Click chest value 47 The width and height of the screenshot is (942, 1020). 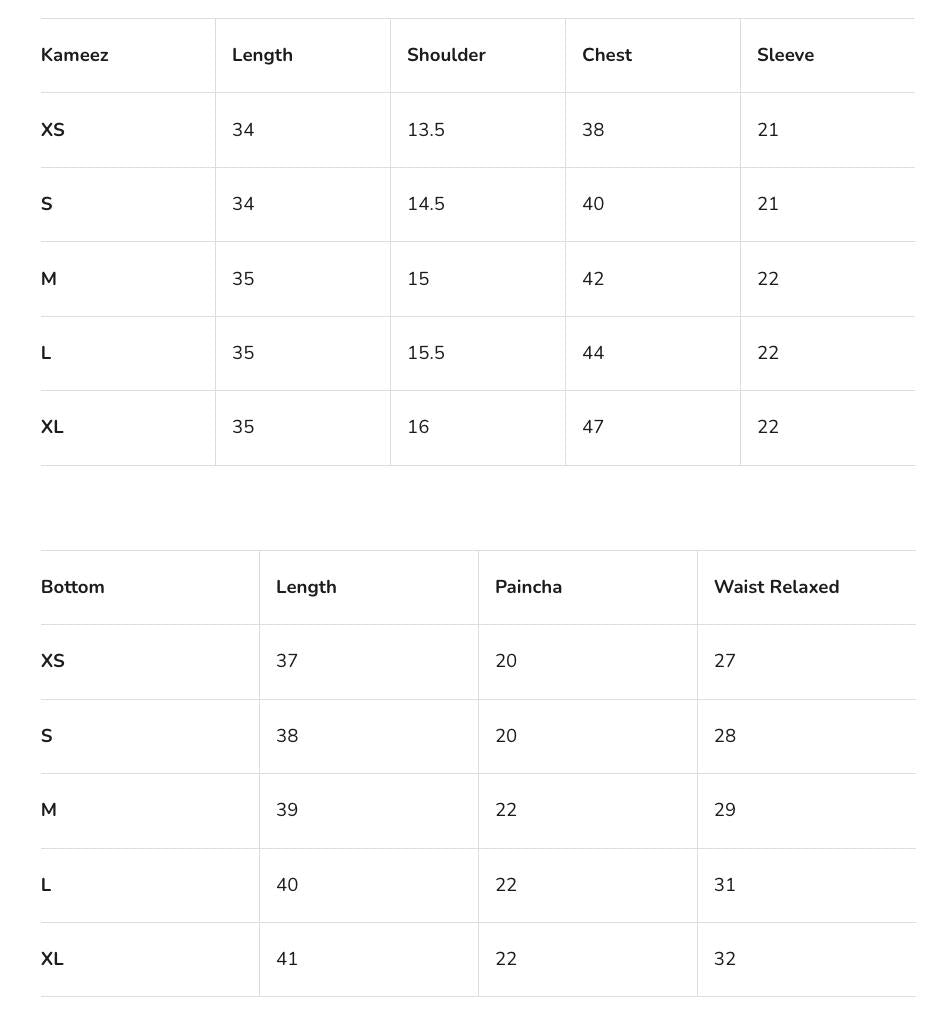pos(593,427)
